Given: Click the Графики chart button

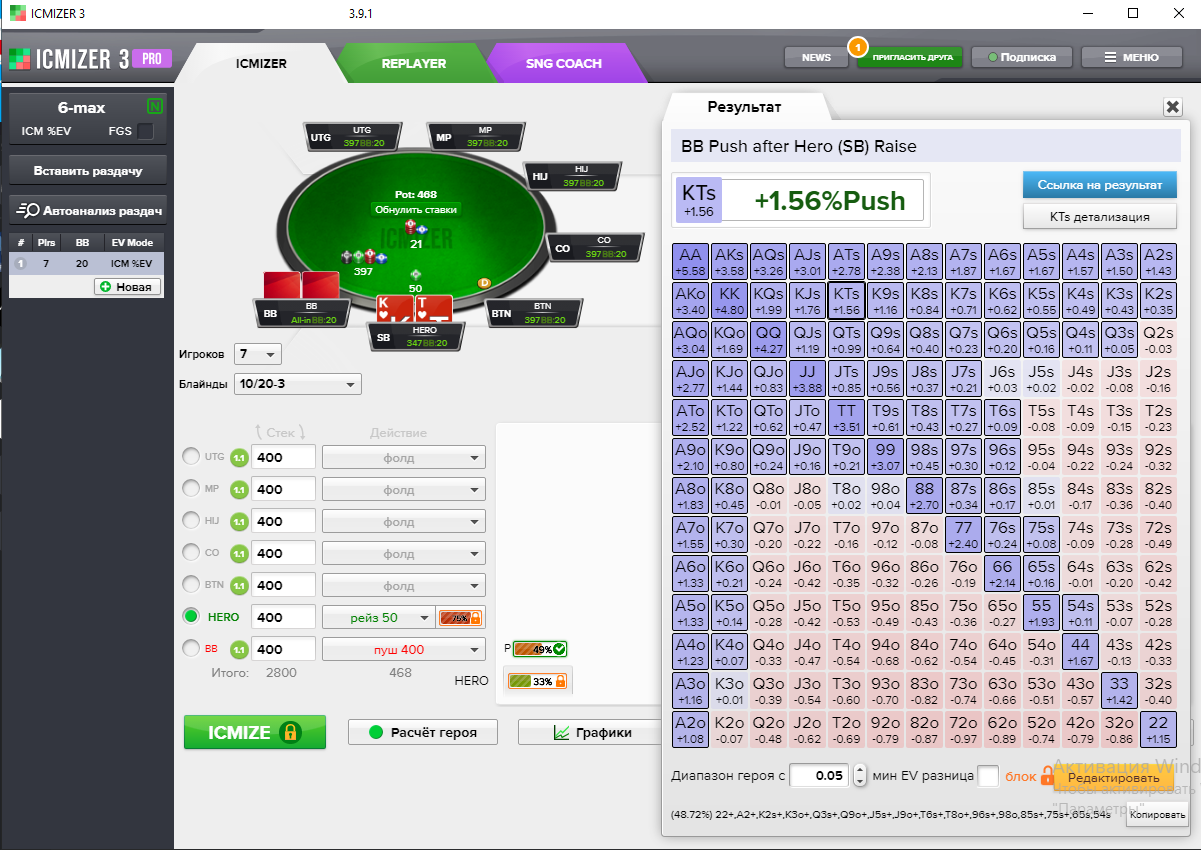Looking at the screenshot, I should [593, 732].
